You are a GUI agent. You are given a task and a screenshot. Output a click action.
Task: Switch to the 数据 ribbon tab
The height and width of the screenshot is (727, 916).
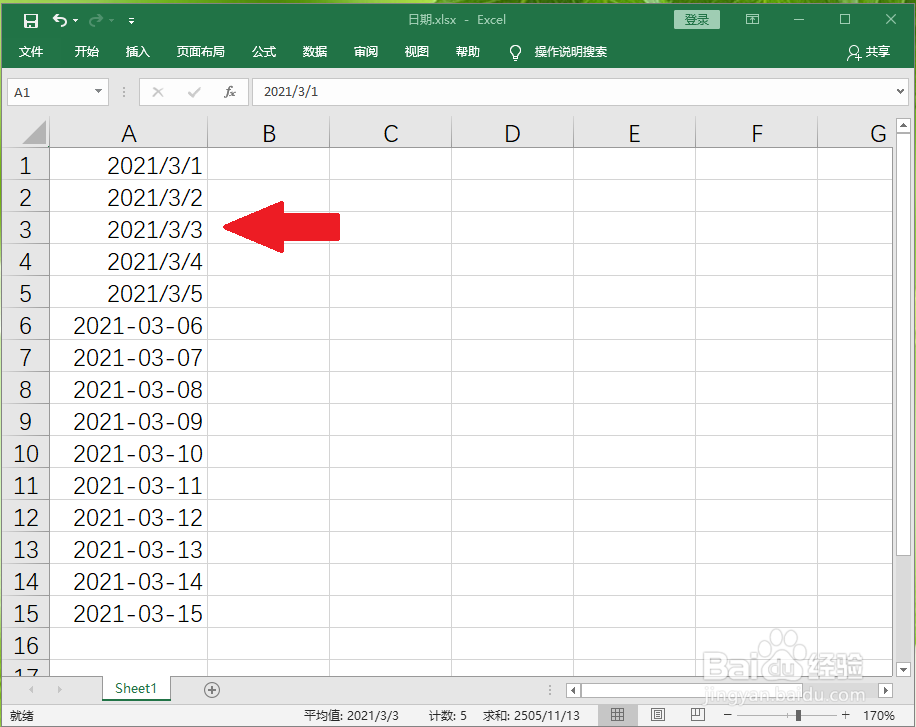[x=315, y=52]
